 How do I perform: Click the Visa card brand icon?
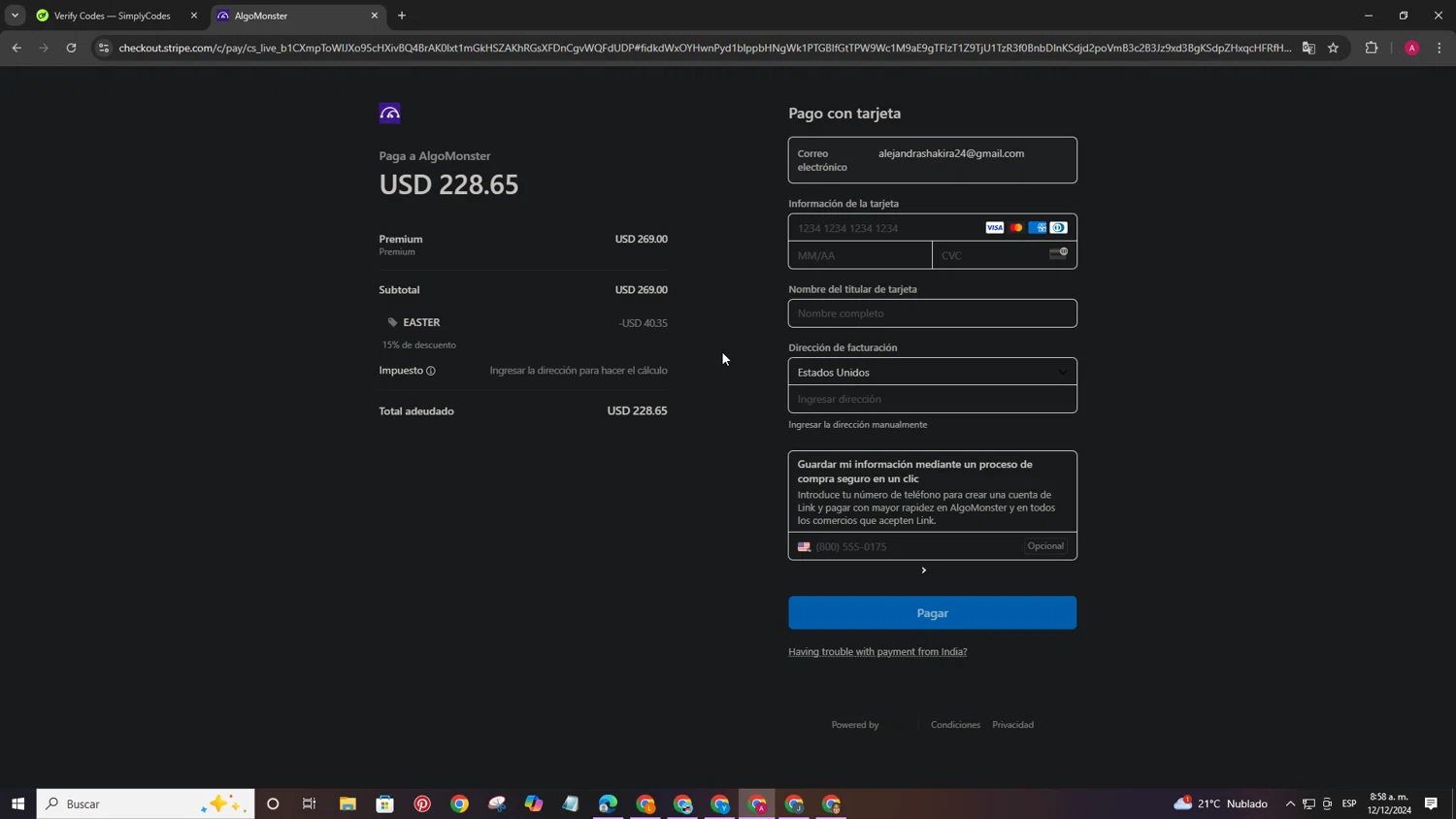pyautogui.click(x=994, y=228)
